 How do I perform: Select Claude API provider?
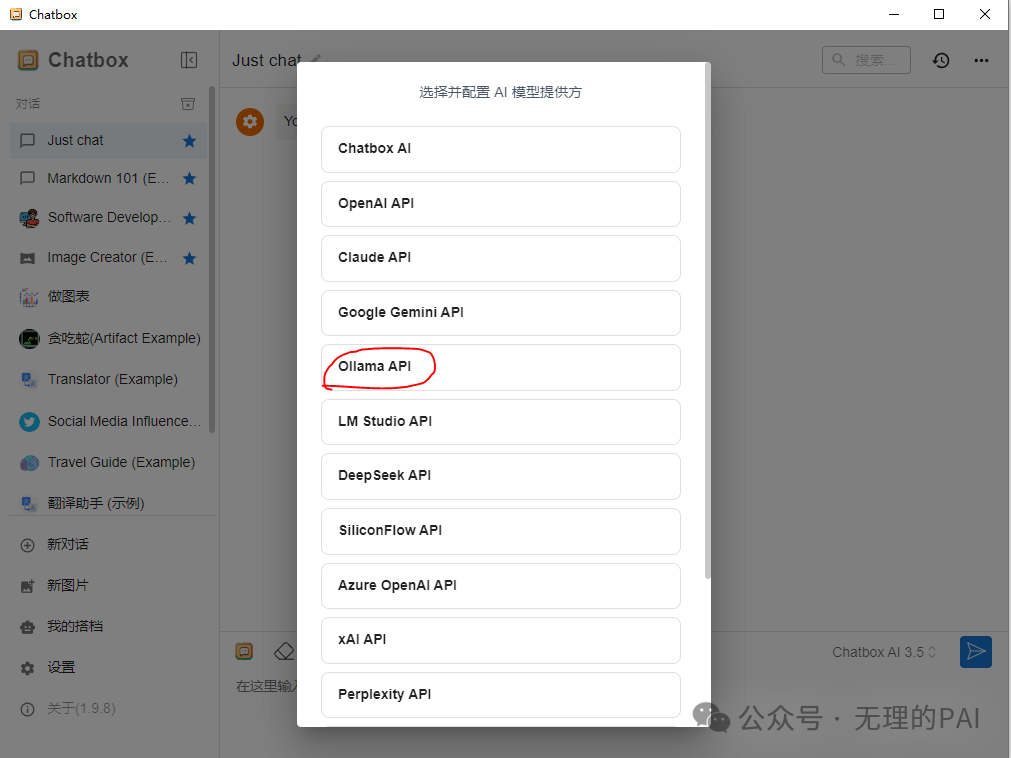[x=500, y=258]
